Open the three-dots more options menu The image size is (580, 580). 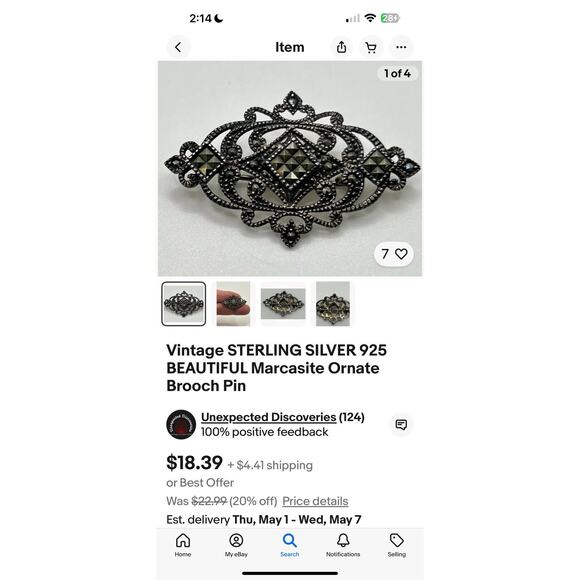[401, 47]
